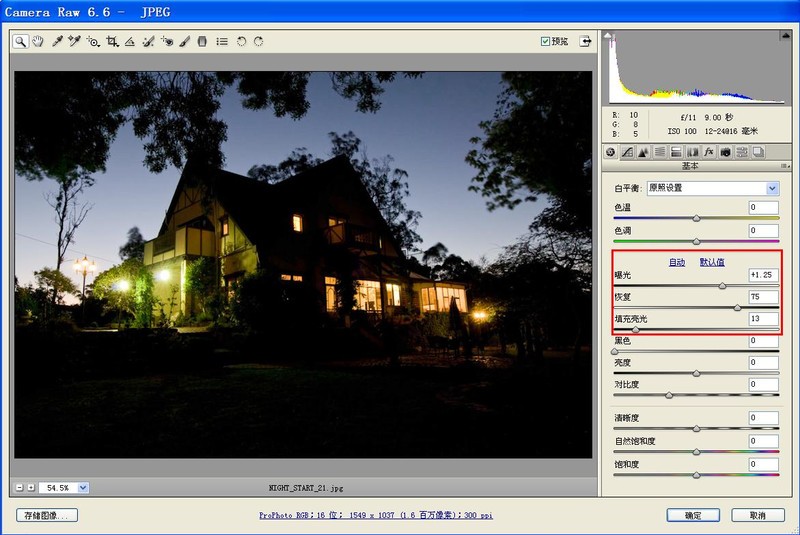Adjust the 黑色 blacks slider handle
Image resolution: width=800 pixels, height=535 pixels.
tap(615, 351)
